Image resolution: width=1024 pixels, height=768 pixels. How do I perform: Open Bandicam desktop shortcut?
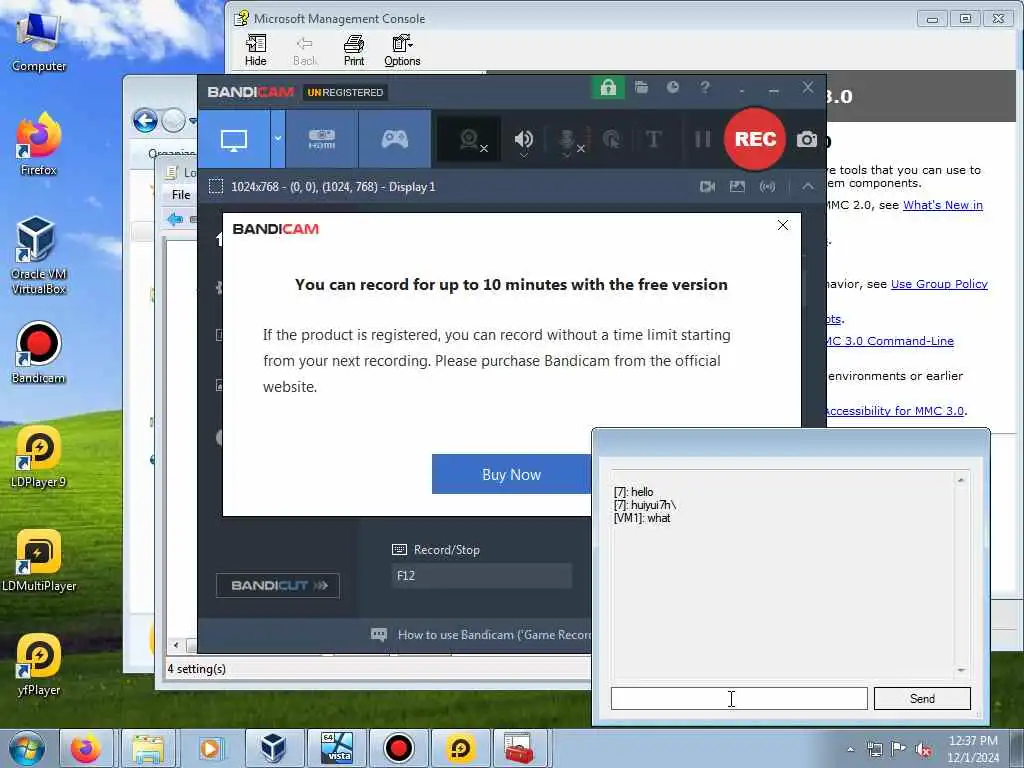coord(39,353)
